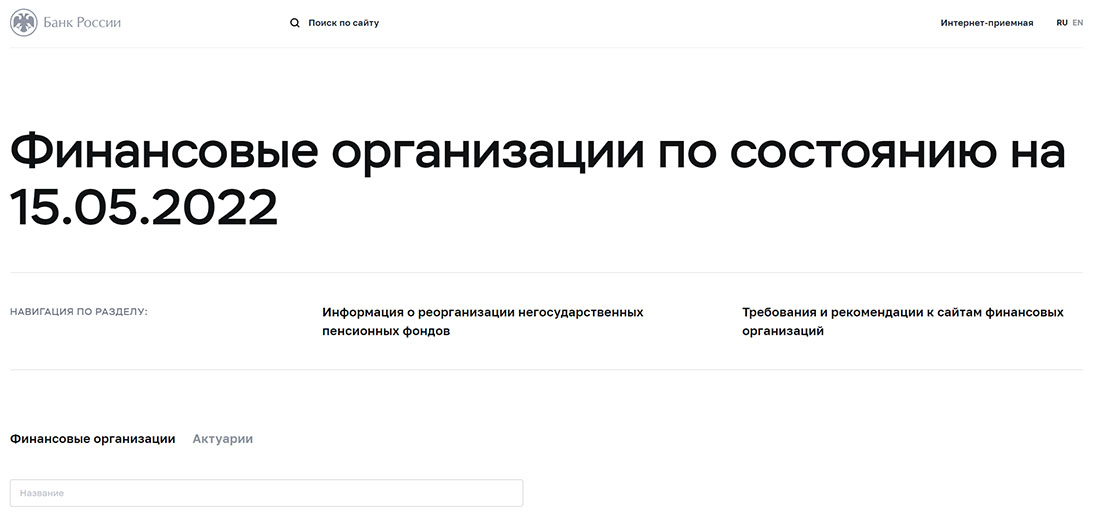Click the Bank of Russia emblem logo
This screenshot has height=512, width=1111.
[x=23, y=23]
